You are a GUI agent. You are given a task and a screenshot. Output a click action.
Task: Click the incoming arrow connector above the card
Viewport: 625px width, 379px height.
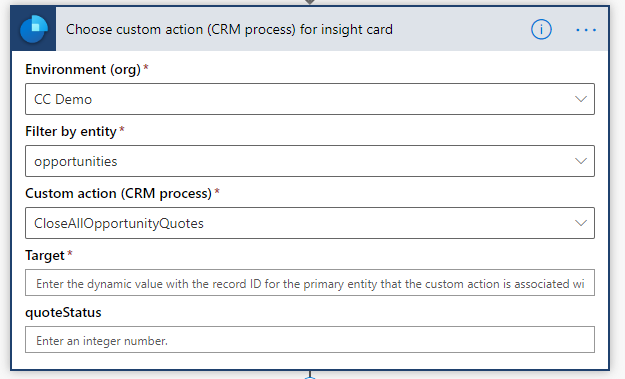pyautogui.click(x=310, y=2)
